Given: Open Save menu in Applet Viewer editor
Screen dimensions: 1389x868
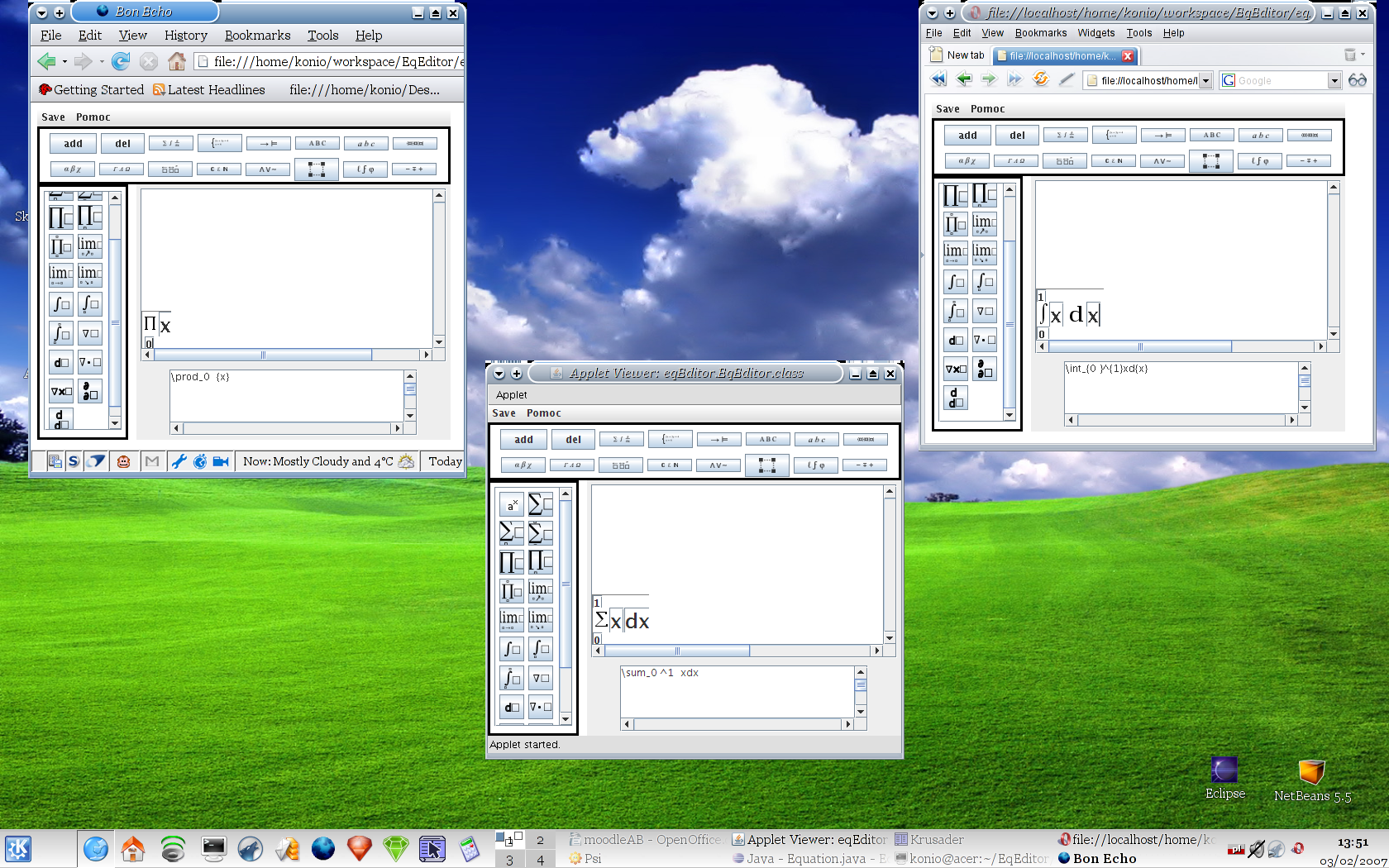Looking at the screenshot, I should pyautogui.click(x=504, y=413).
